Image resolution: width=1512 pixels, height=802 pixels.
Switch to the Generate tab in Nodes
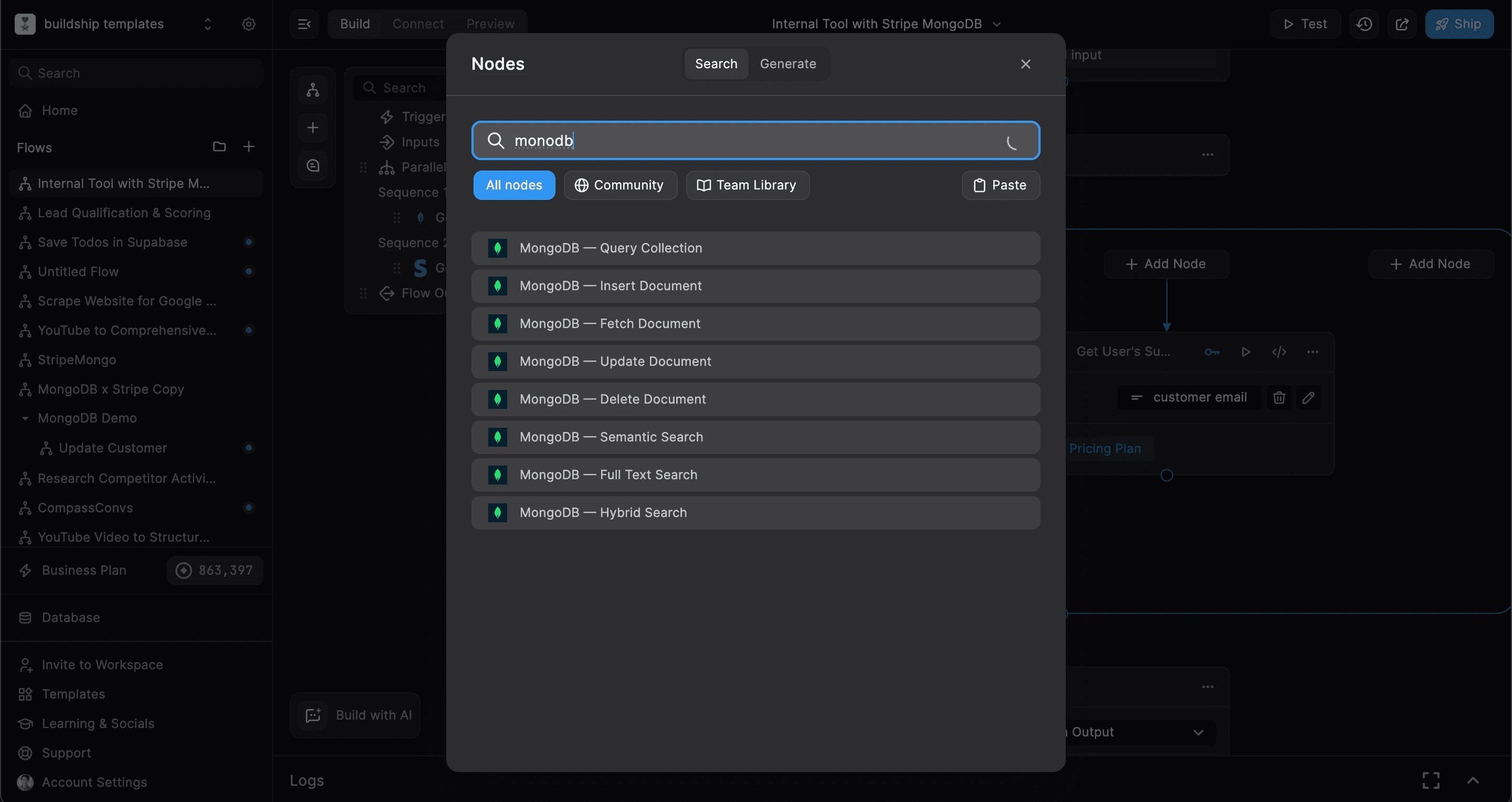[x=787, y=64]
